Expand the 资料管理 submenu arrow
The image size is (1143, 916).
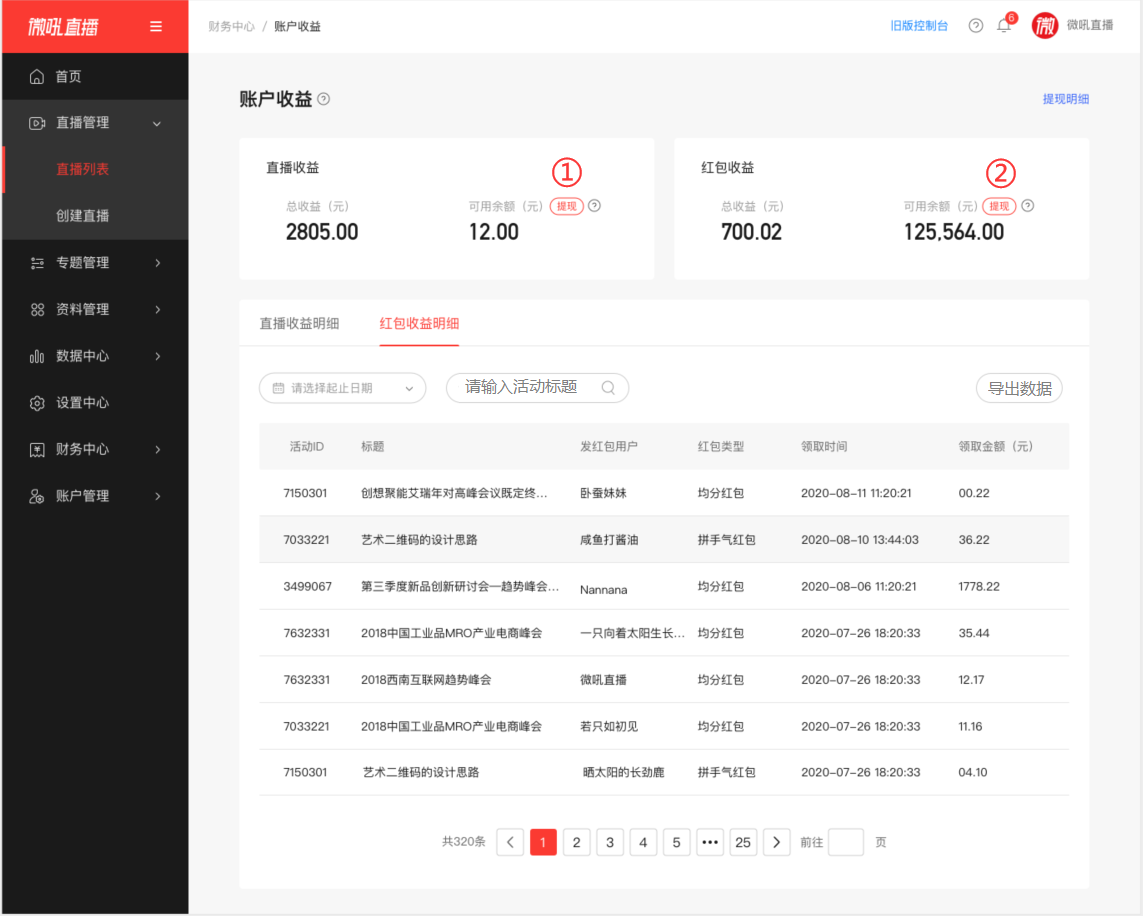pyautogui.click(x=157, y=310)
